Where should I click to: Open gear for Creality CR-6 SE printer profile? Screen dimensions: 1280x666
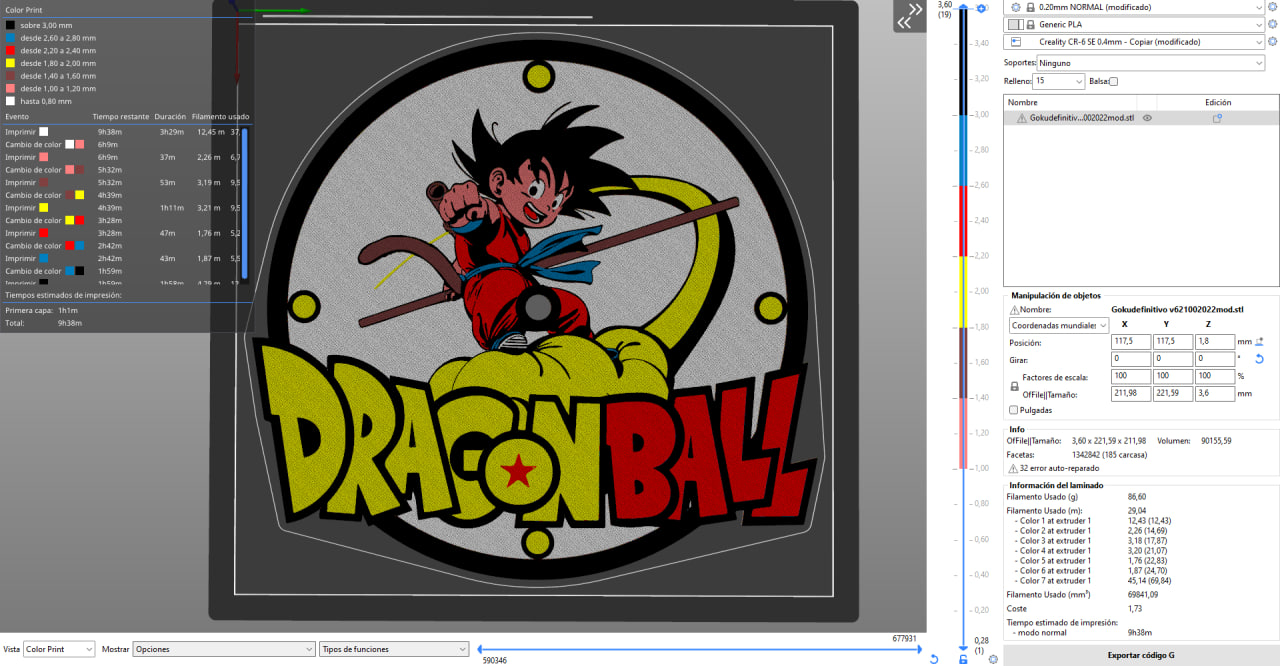pyautogui.click(x=1273, y=42)
